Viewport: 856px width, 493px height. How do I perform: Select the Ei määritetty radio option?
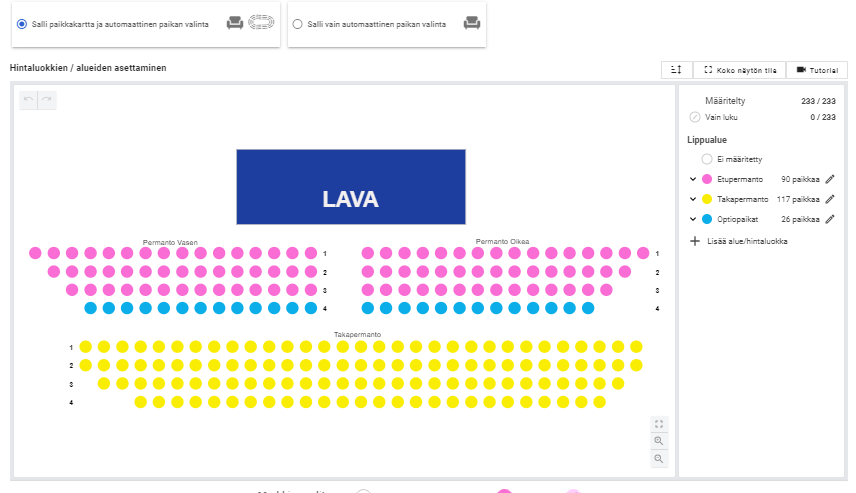coord(707,159)
